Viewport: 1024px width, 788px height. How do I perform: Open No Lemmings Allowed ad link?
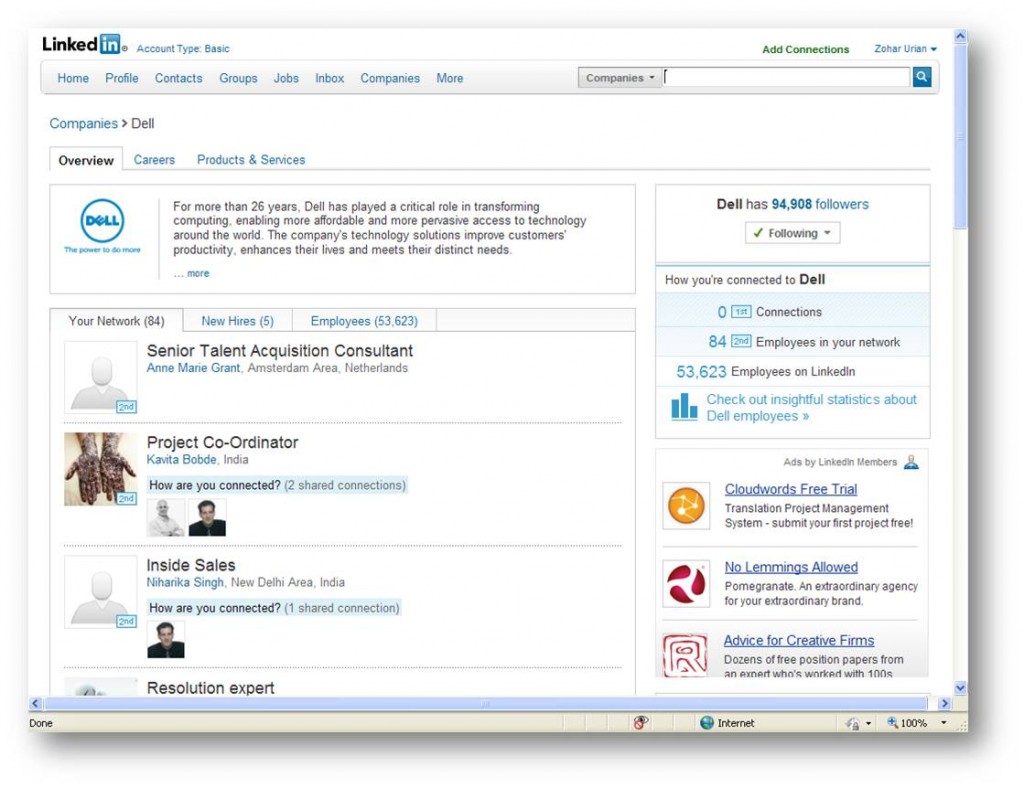coord(791,567)
